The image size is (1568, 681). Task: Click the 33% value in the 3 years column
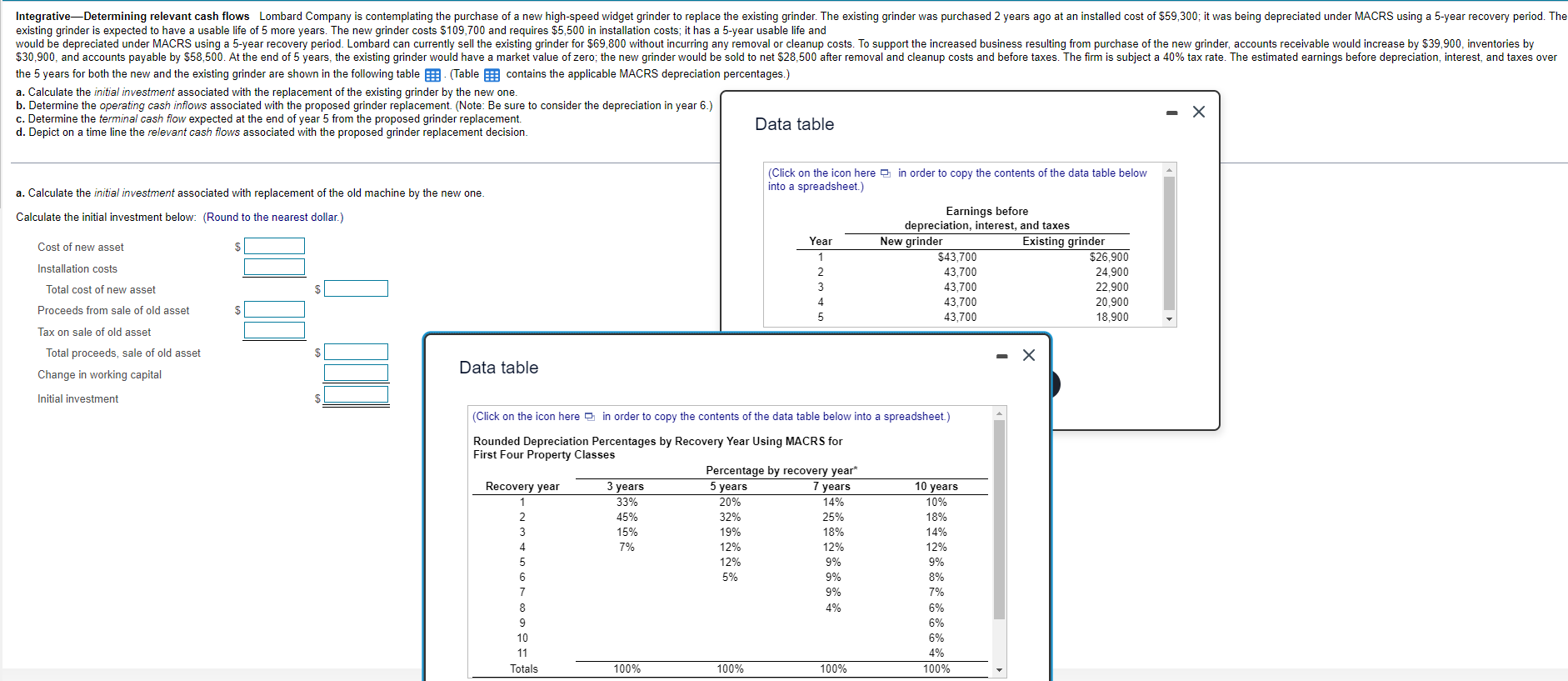click(x=627, y=503)
